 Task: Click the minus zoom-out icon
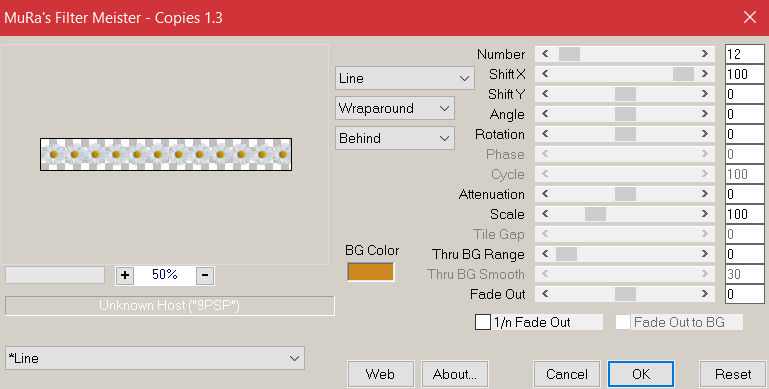[205, 275]
